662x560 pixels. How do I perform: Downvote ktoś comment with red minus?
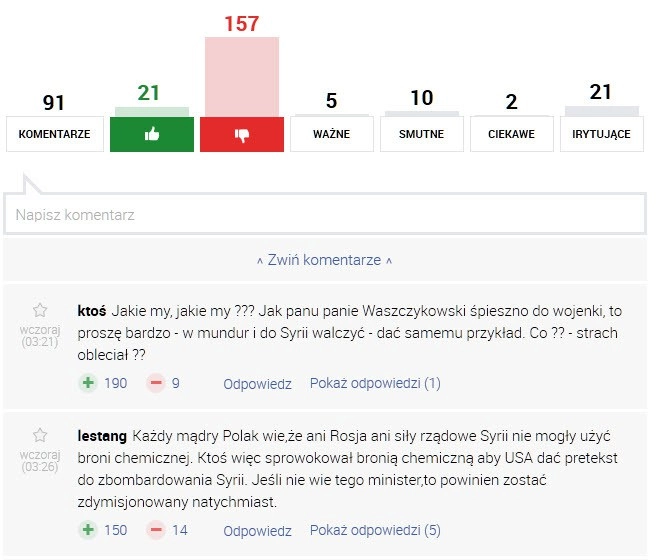point(156,383)
